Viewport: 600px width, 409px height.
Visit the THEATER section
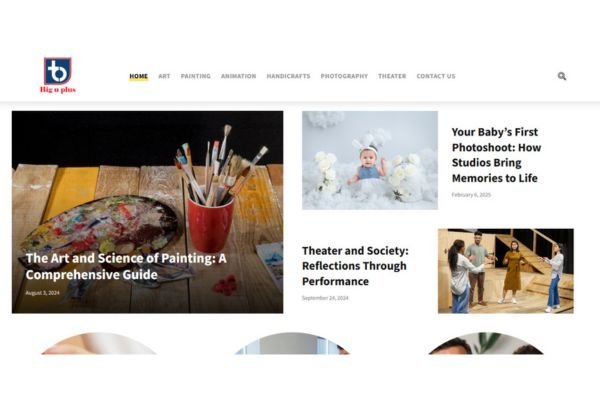[x=392, y=76]
